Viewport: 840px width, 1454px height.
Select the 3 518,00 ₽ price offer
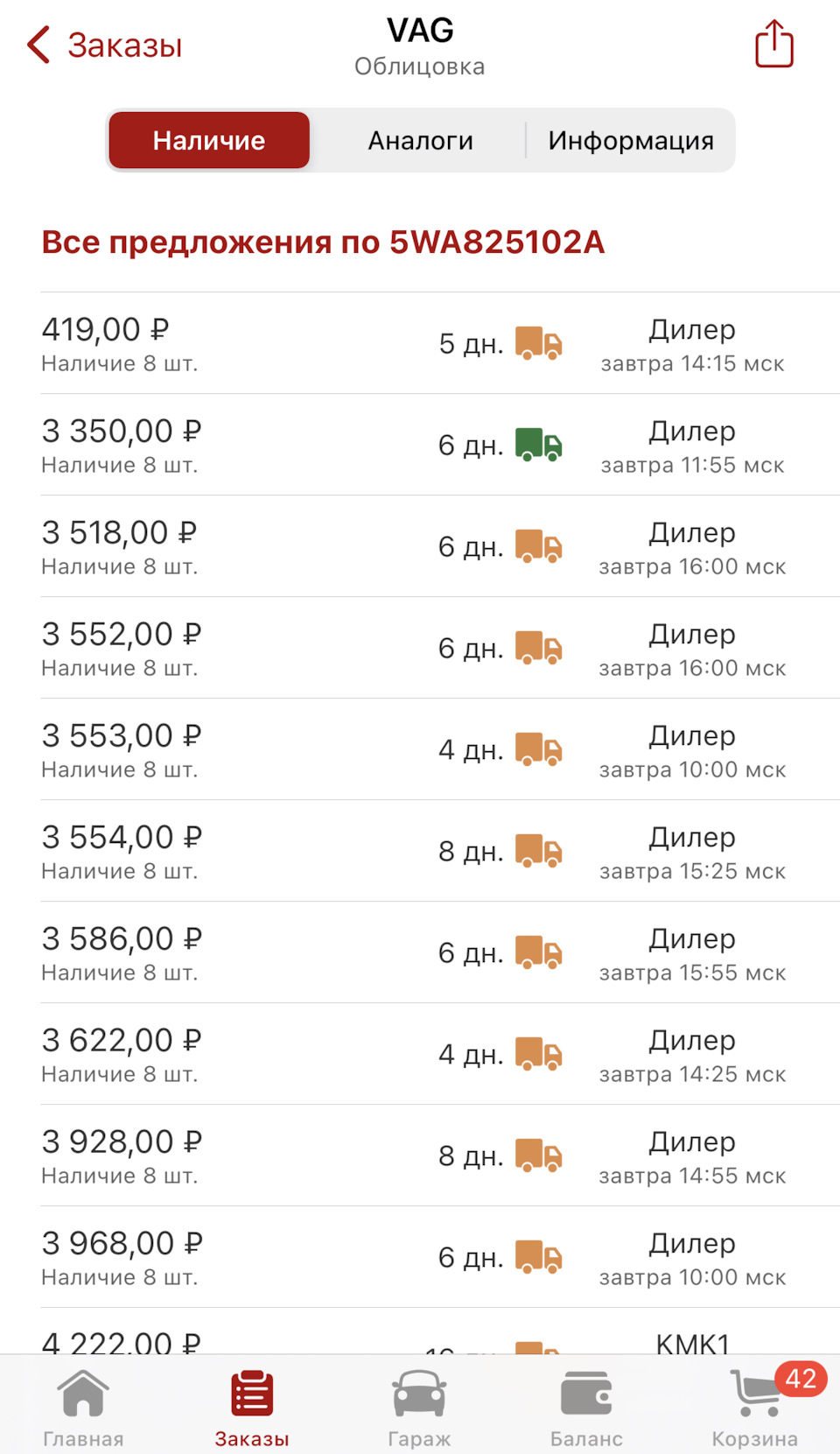pyautogui.click(x=120, y=533)
